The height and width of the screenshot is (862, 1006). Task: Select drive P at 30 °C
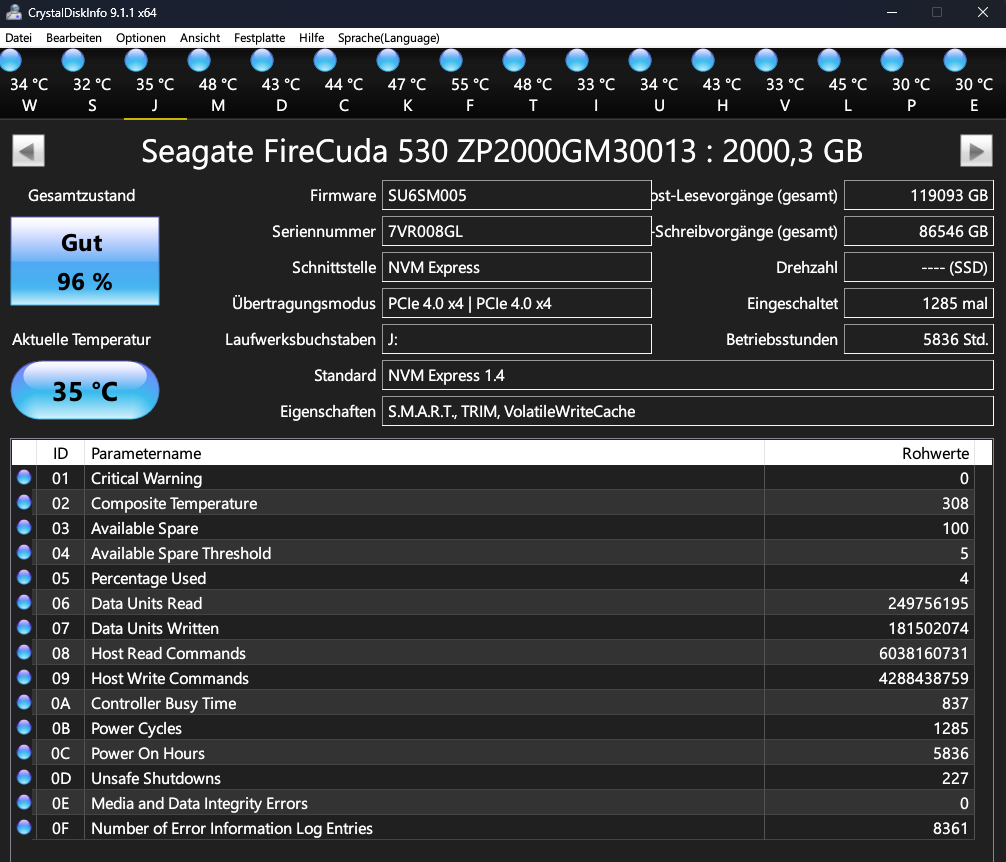tap(910, 83)
